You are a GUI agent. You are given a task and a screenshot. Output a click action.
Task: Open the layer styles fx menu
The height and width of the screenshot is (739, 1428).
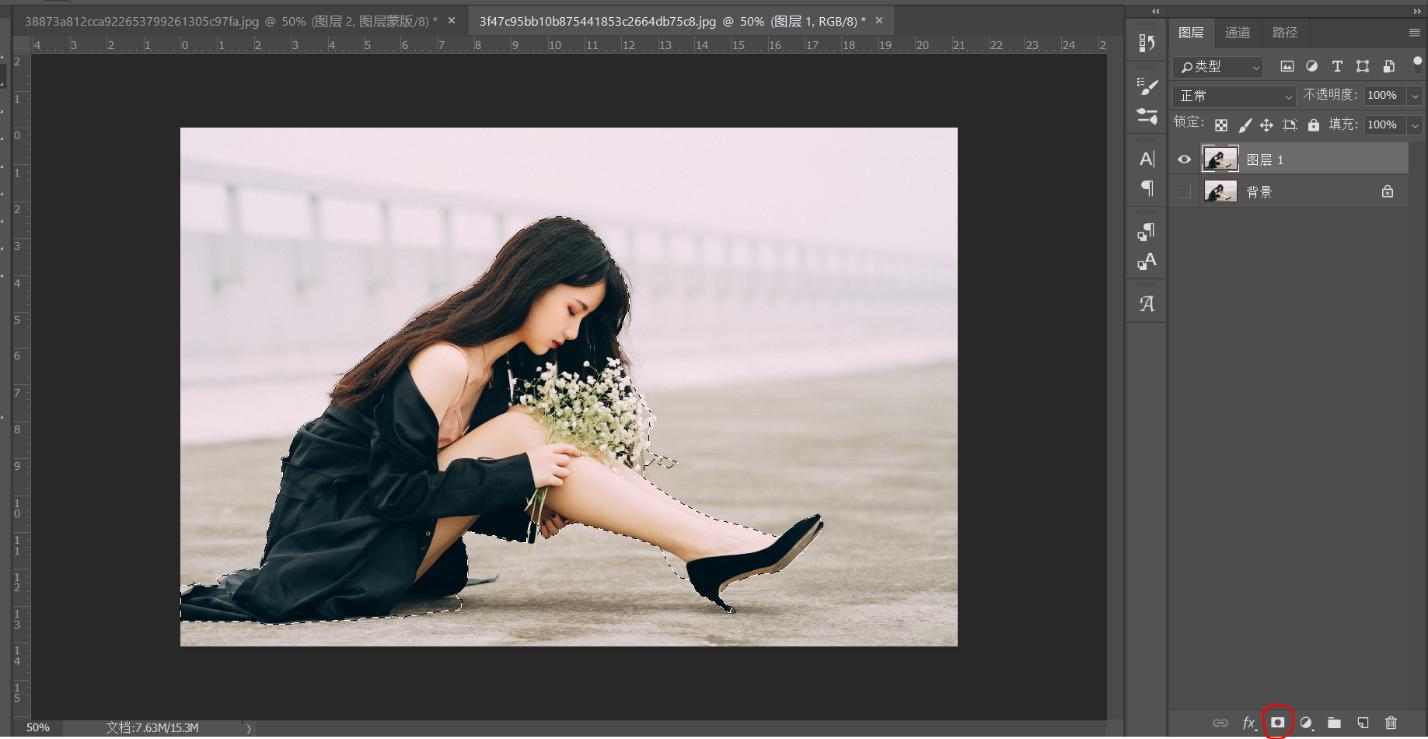(x=1247, y=722)
